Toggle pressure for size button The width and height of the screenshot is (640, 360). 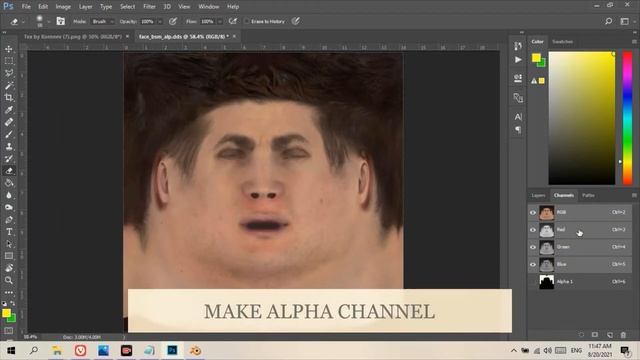[296, 21]
